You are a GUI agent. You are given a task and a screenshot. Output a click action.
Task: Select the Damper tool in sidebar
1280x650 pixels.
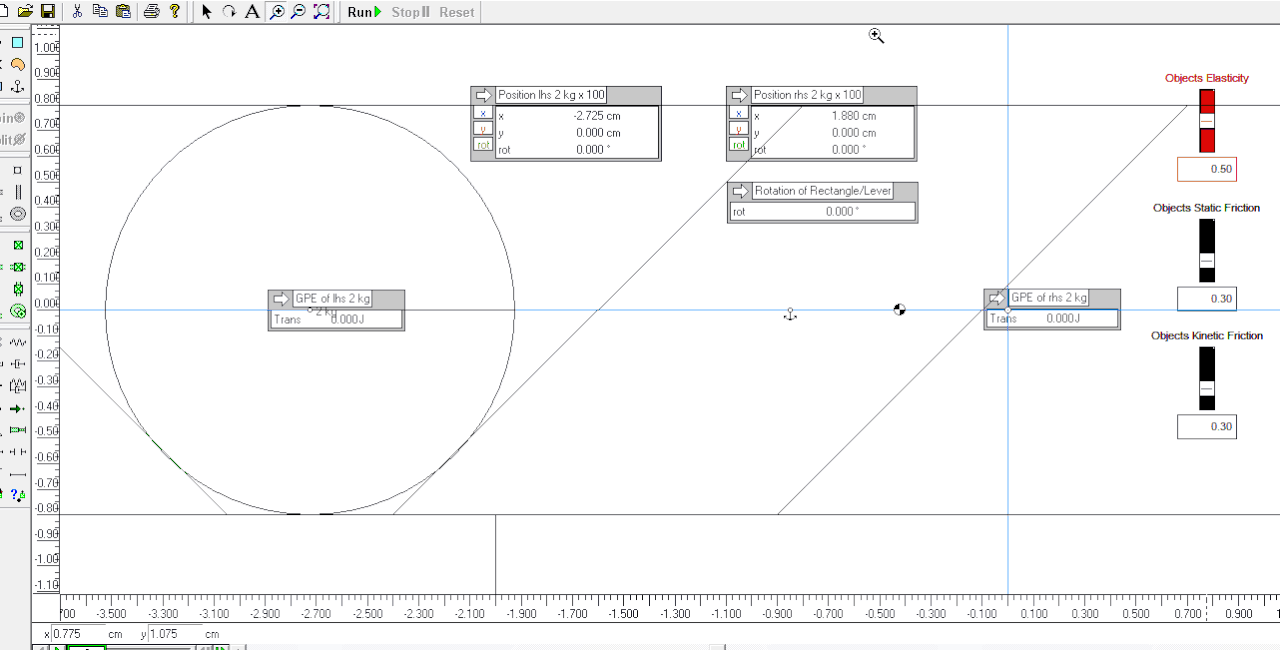[18, 362]
